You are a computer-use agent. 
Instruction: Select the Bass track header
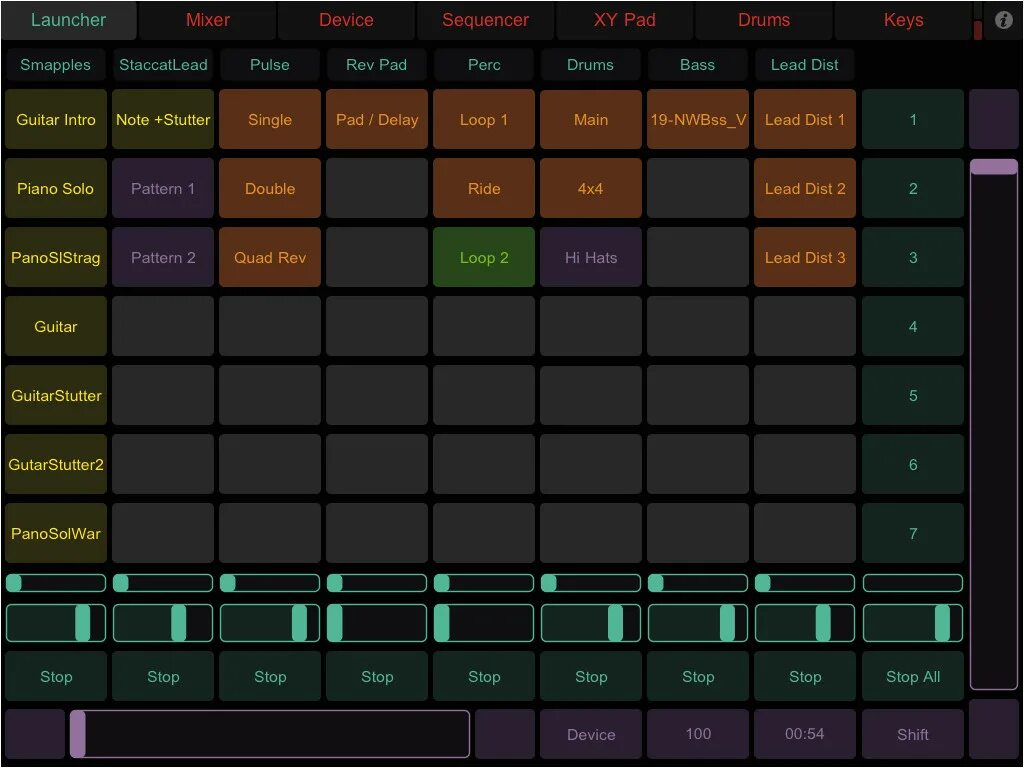[x=698, y=65]
